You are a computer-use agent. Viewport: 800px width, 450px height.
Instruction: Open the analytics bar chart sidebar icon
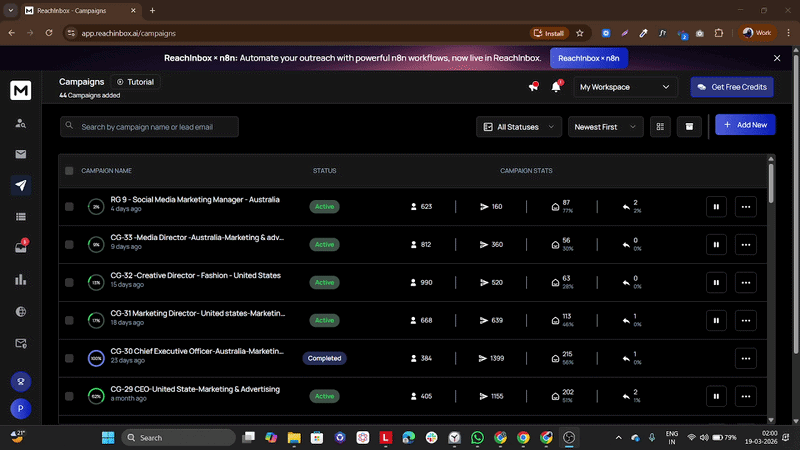pos(20,280)
